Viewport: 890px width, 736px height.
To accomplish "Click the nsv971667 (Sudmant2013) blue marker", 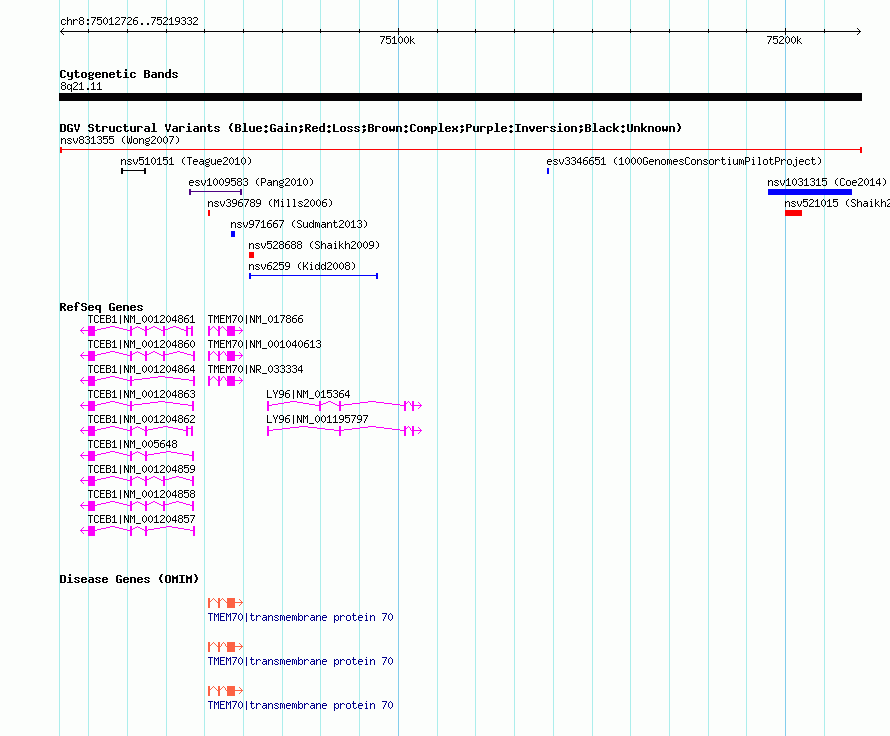I will pos(233,234).
